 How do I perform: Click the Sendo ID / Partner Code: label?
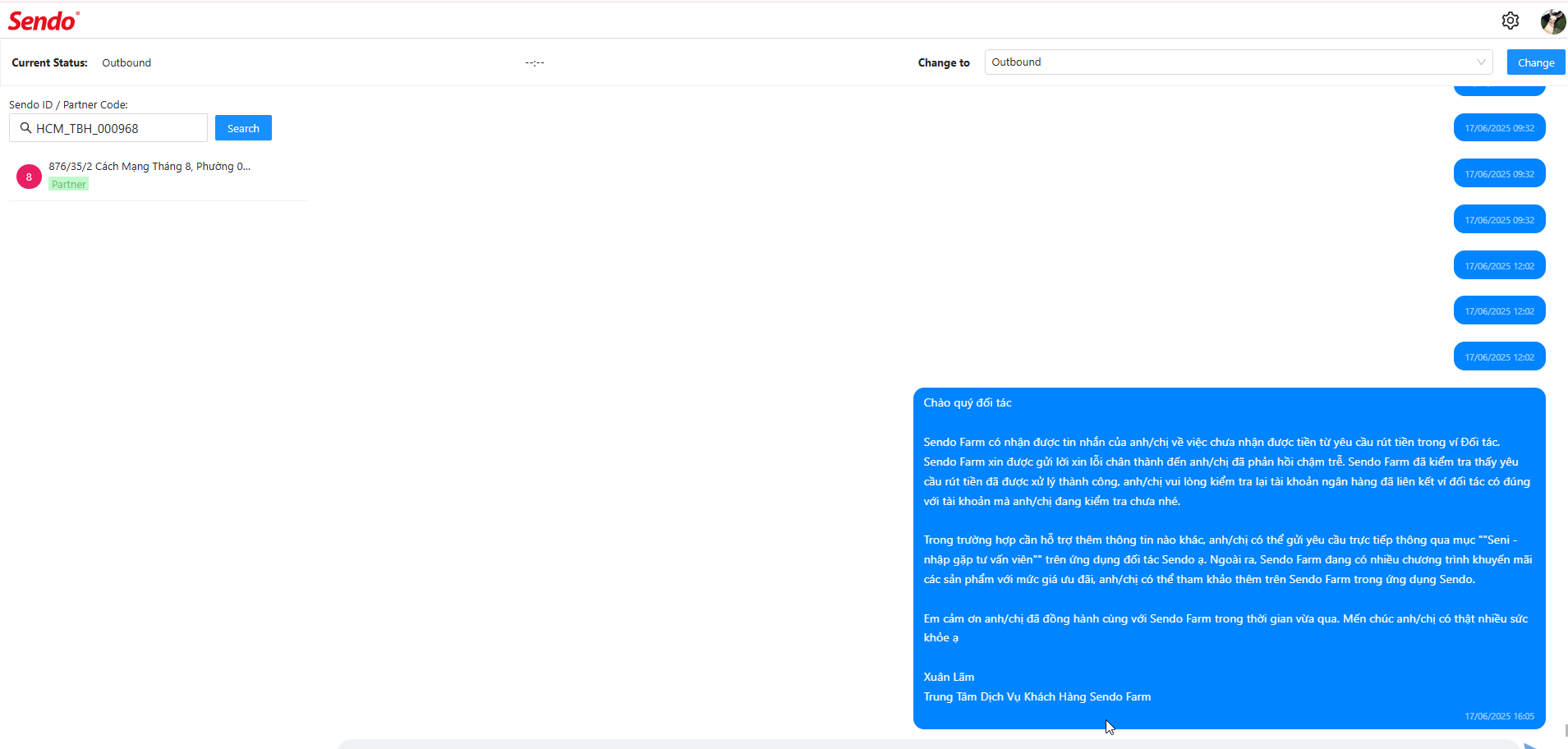[x=68, y=105]
